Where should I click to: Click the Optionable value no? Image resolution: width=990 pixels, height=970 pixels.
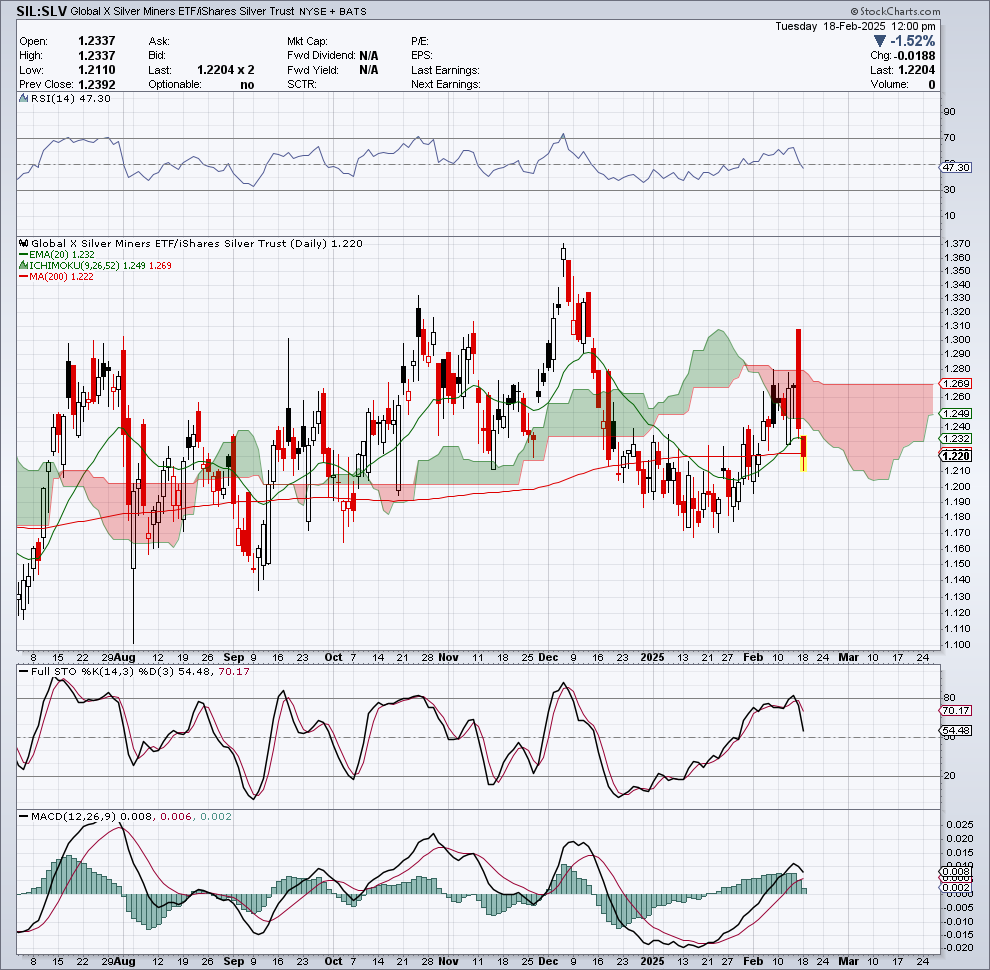[248, 85]
